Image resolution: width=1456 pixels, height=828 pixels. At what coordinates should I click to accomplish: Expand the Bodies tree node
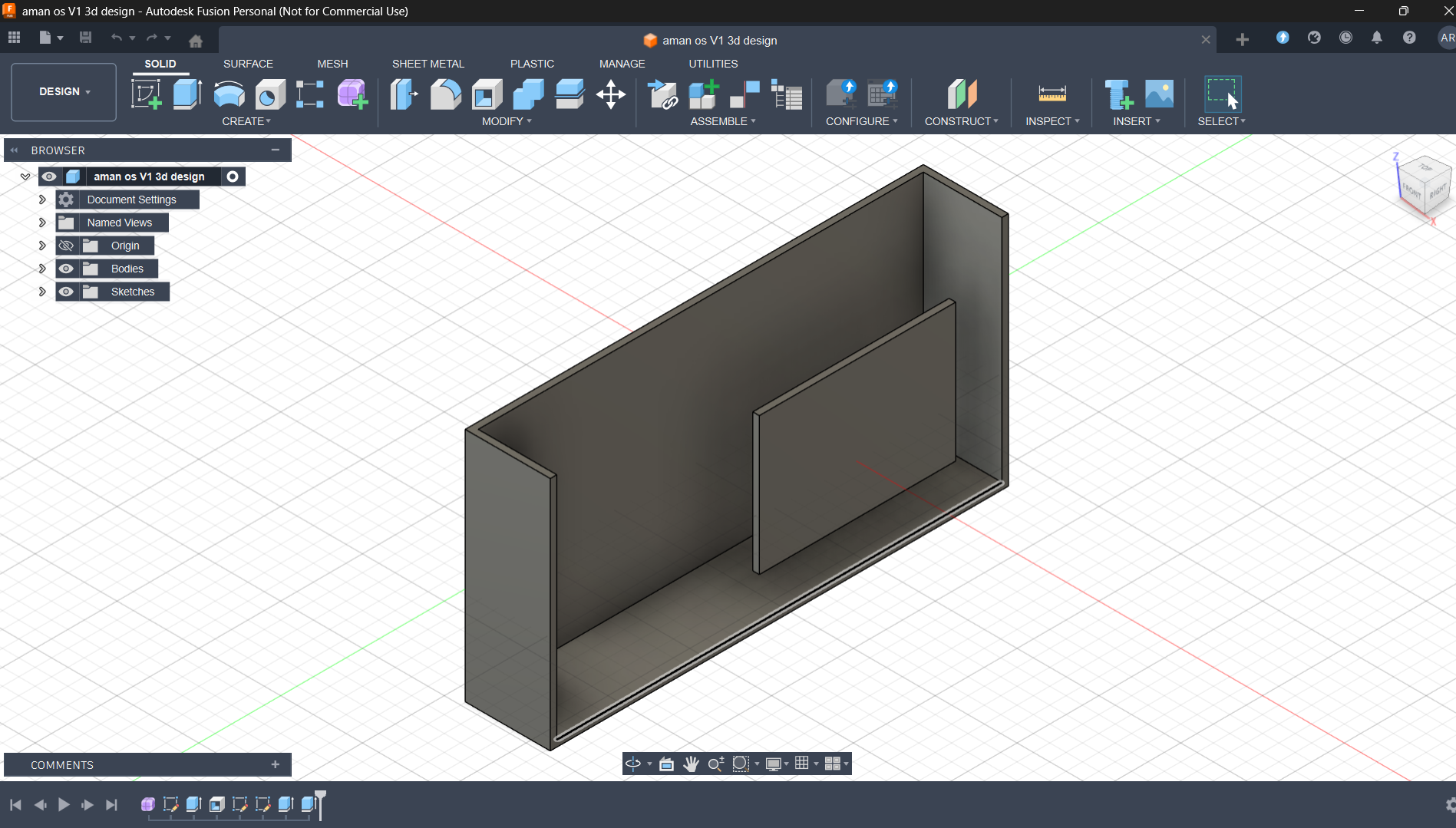pyautogui.click(x=42, y=269)
